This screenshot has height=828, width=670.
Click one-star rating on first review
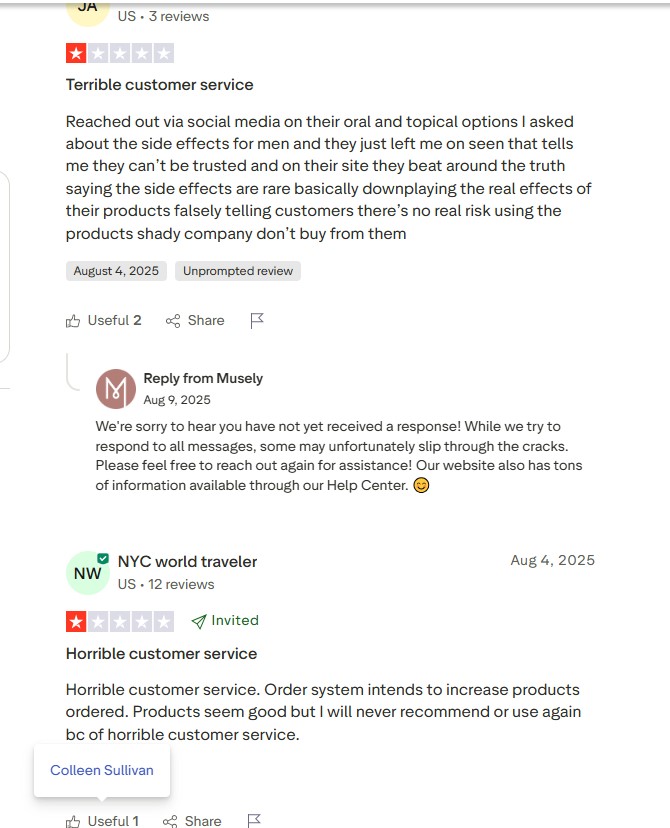pyautogui.click(x=77, y=53)
